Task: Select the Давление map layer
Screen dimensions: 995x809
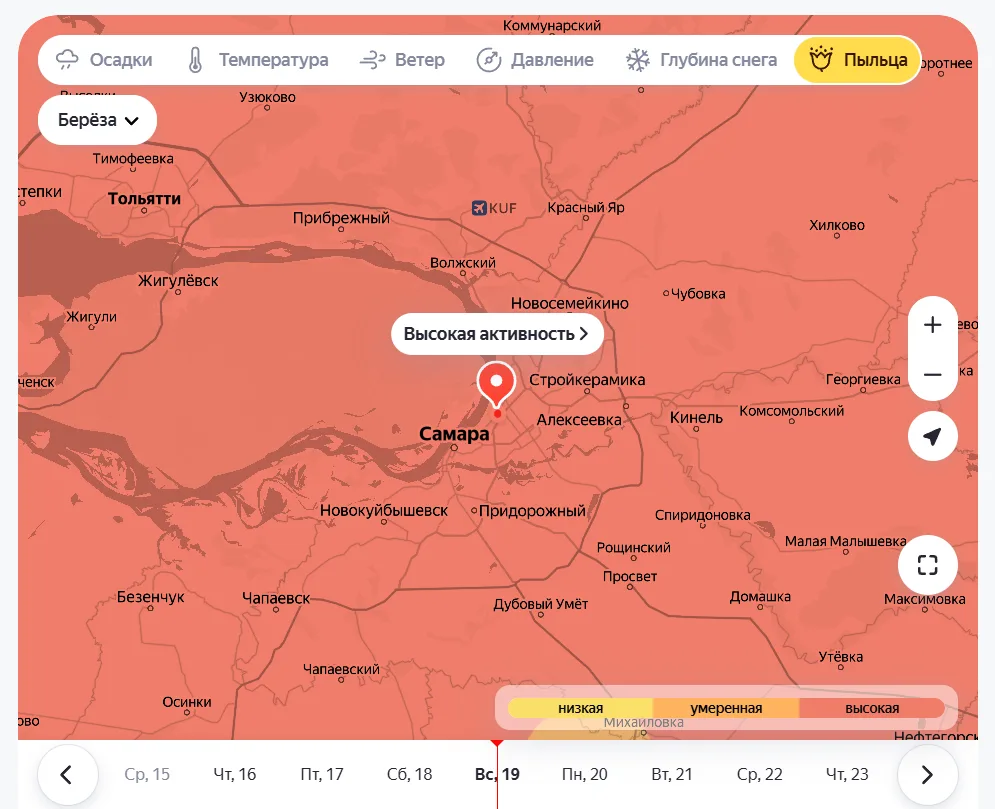Action: pos(535,60)
